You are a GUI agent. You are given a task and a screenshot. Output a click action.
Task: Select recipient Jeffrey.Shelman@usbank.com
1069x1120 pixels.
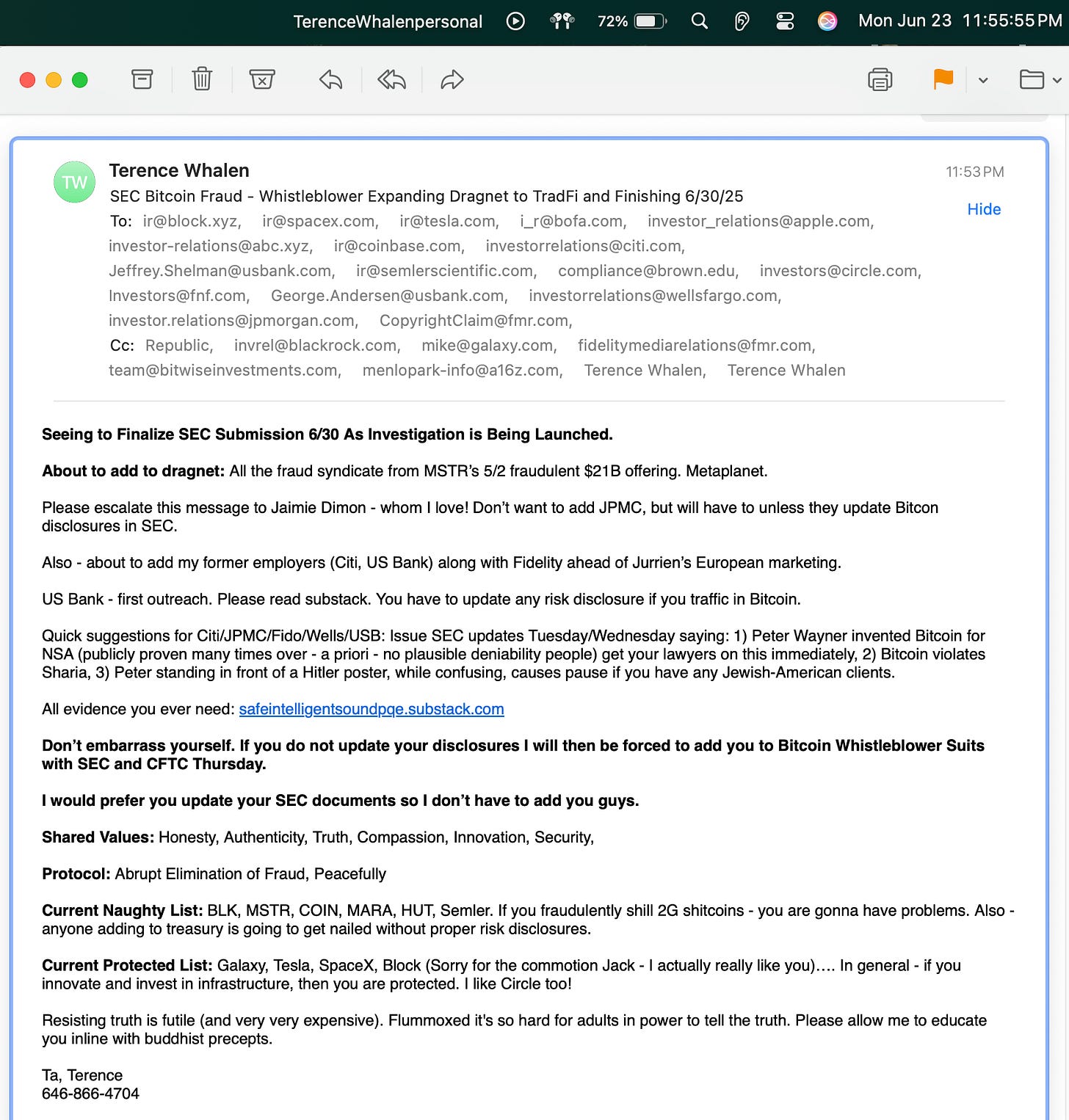(222, 271)
